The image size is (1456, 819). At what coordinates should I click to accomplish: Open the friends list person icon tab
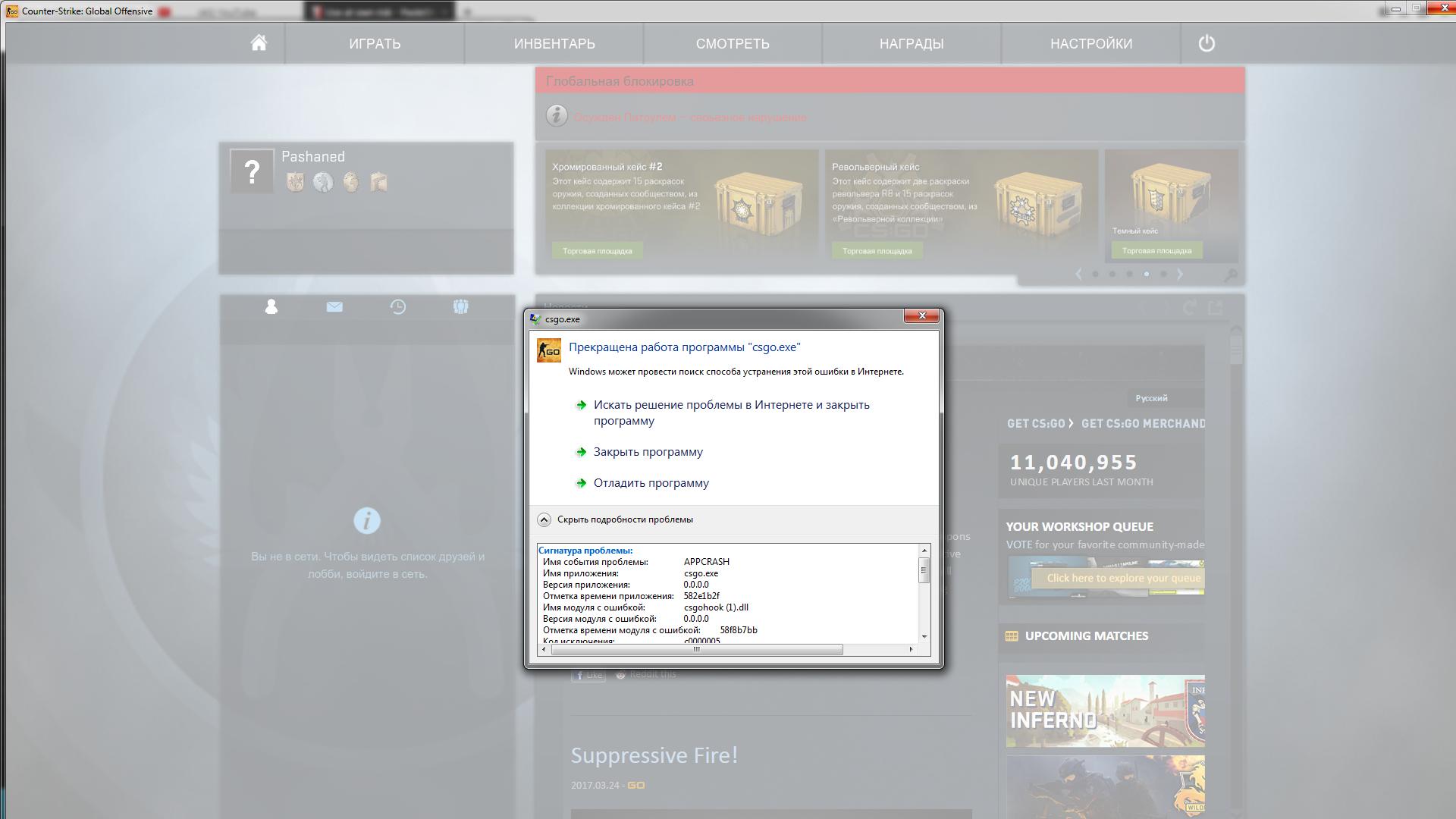tap(271, 306)
